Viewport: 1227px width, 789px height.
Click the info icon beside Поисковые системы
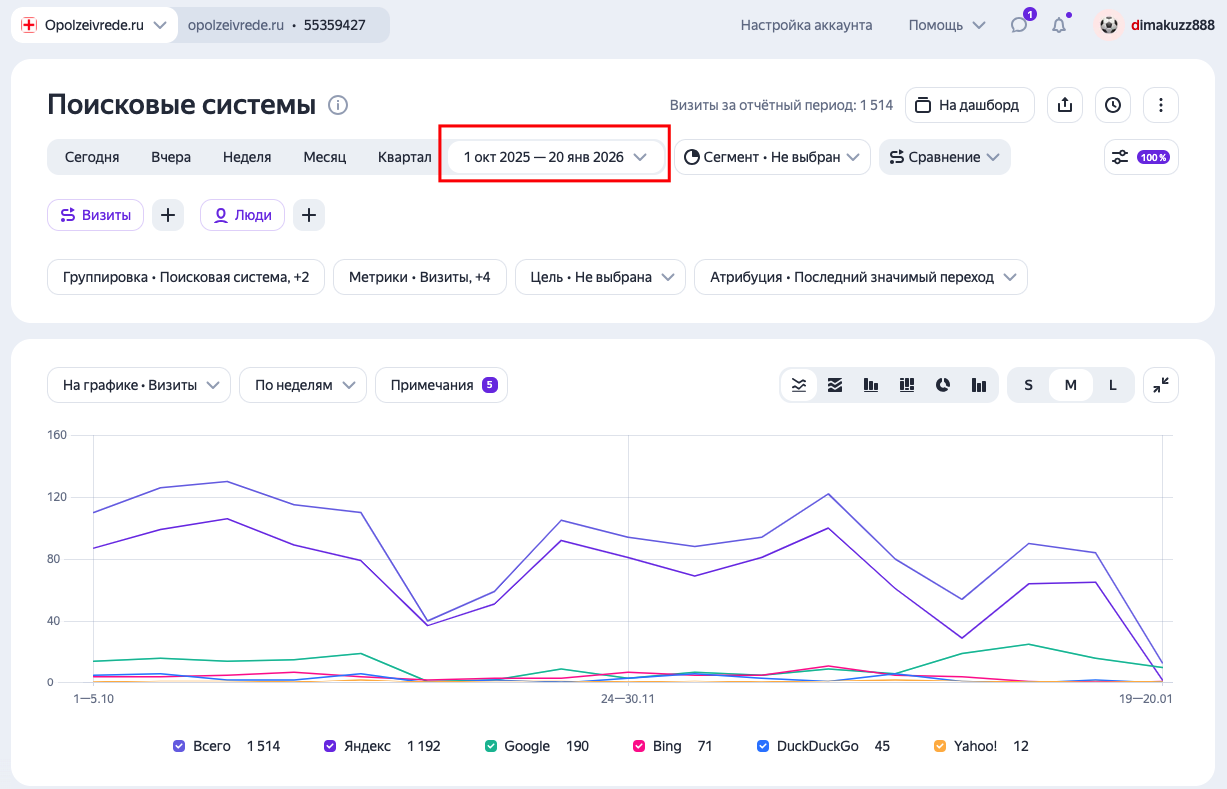point(338,105)
